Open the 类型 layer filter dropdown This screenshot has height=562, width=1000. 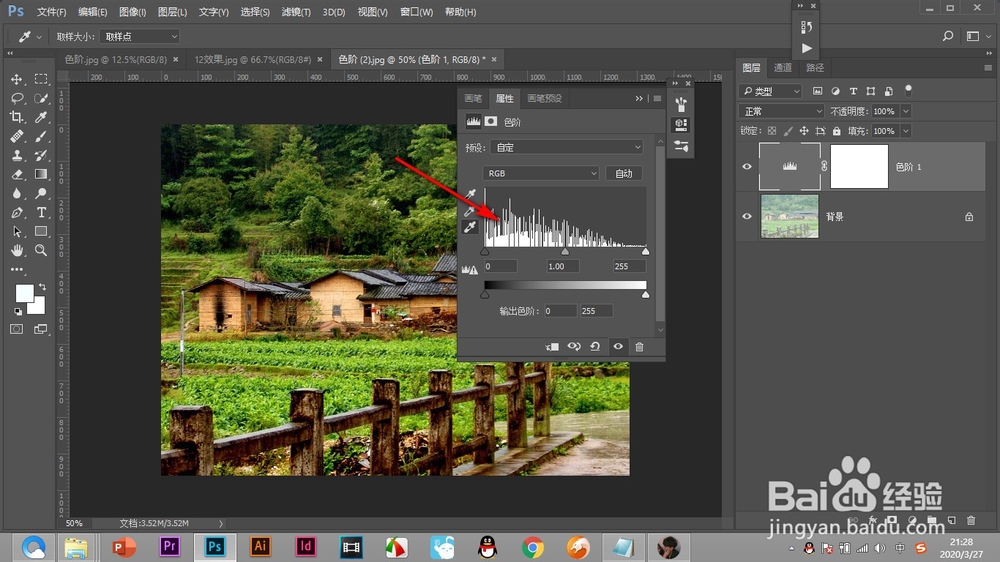coord(770,91)
